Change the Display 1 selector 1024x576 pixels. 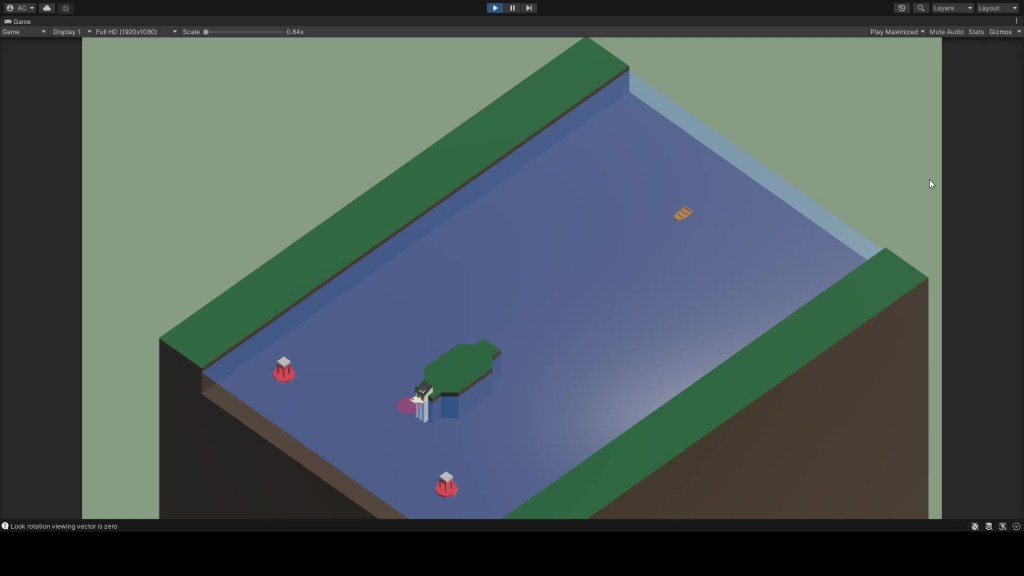[71, 32]
